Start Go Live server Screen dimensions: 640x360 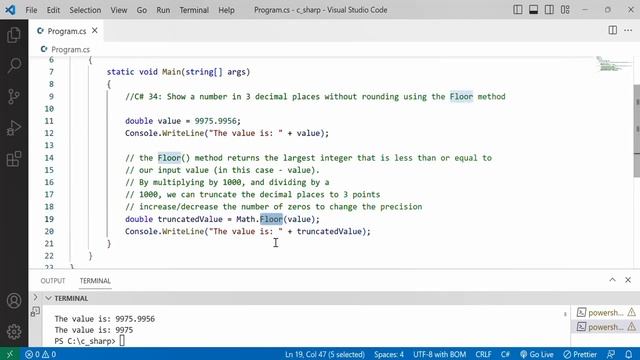point(537,354)
